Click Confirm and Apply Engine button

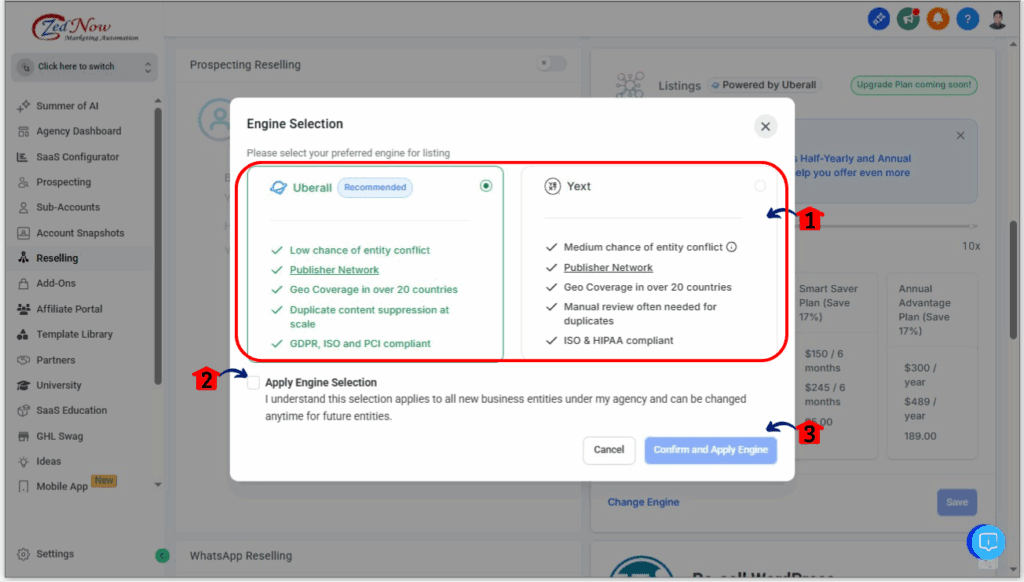coord(711,450)
